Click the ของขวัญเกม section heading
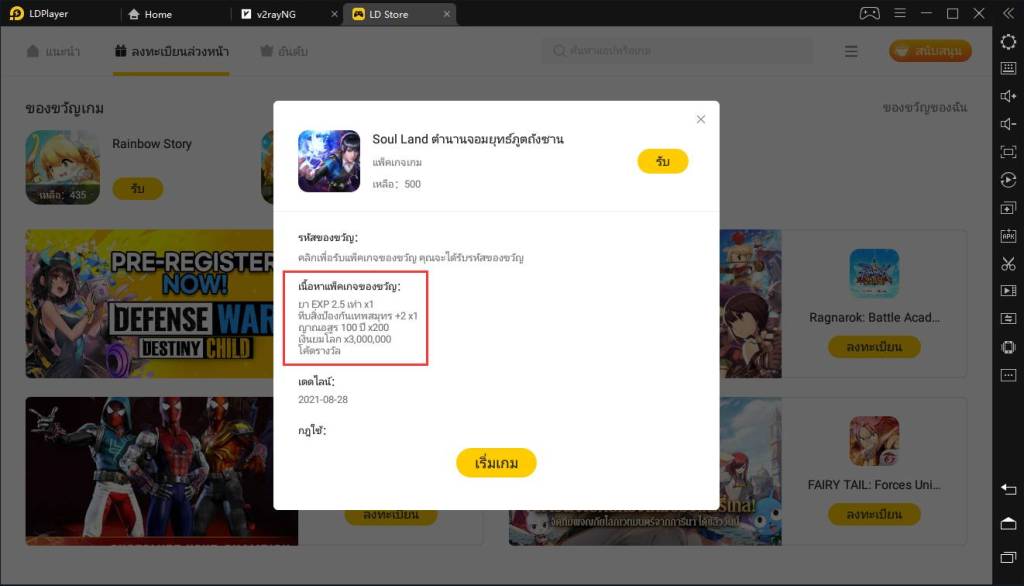 pyautogui.click(x=65, y=108)
